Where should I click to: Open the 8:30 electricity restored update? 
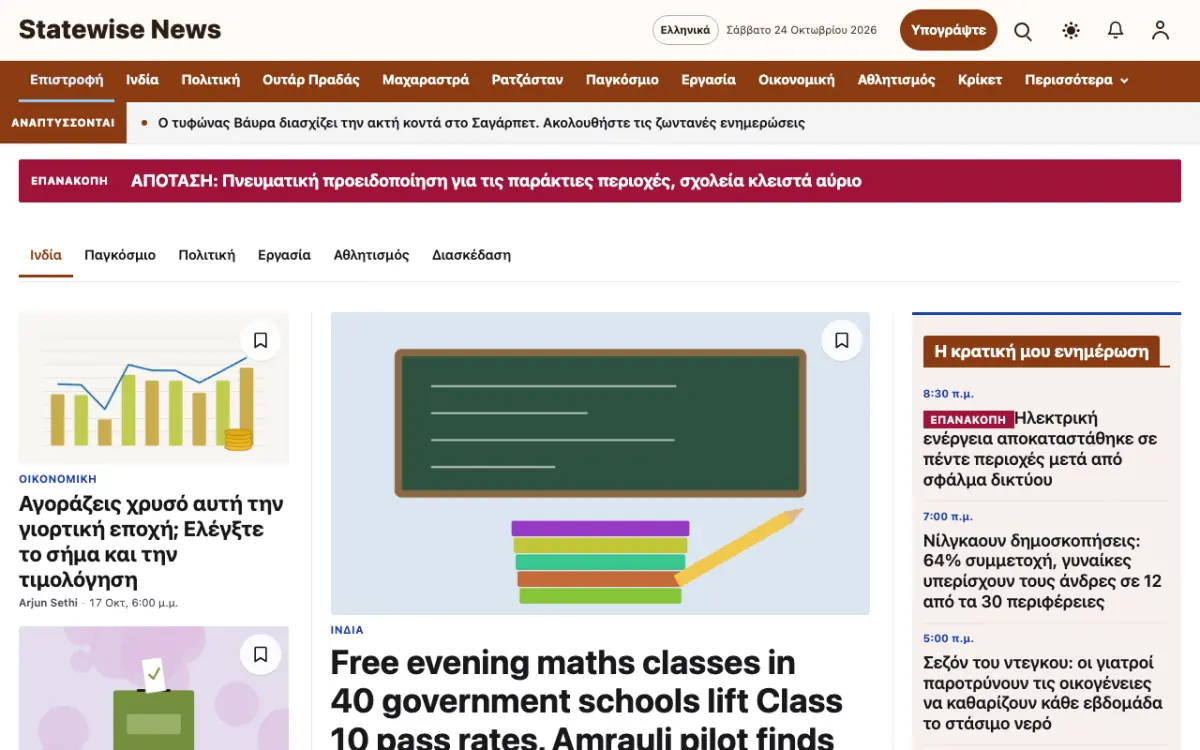click(1040, 449)
